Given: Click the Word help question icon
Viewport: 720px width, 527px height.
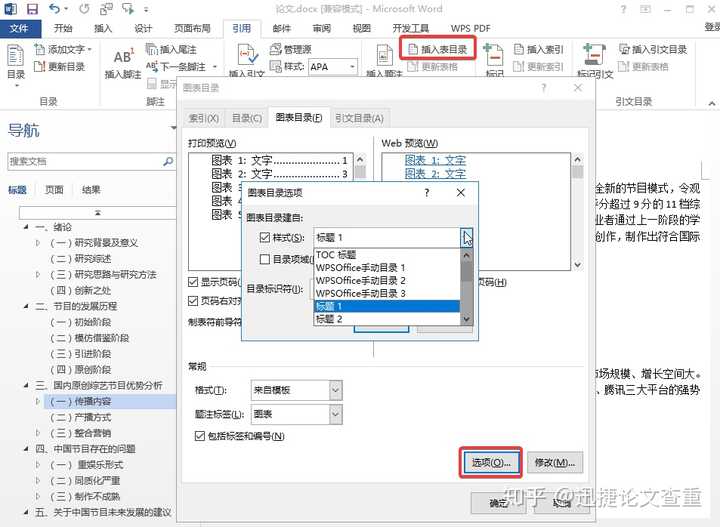Looking at the screenshot, I should coord(623,9).
